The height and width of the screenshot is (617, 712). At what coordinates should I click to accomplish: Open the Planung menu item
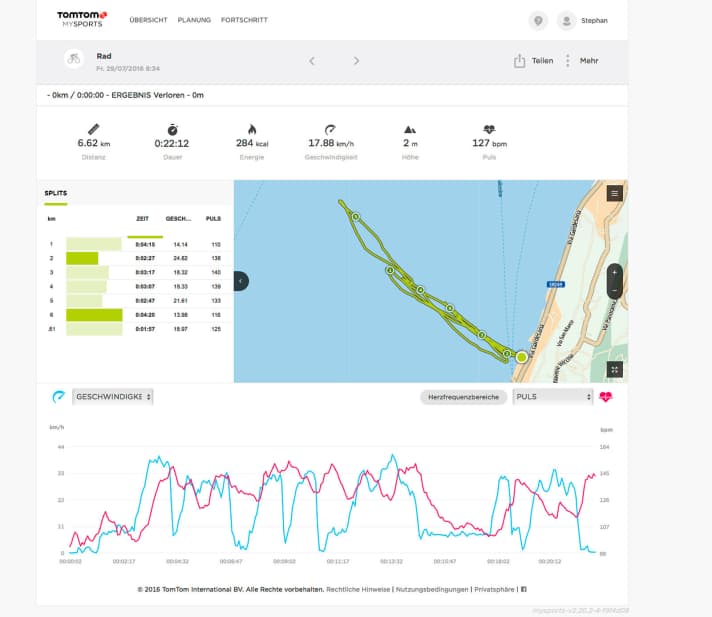(x=194, y=20)
